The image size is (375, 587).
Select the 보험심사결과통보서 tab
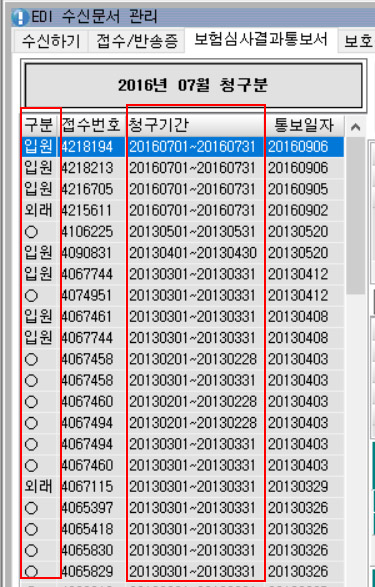(261, 40)
